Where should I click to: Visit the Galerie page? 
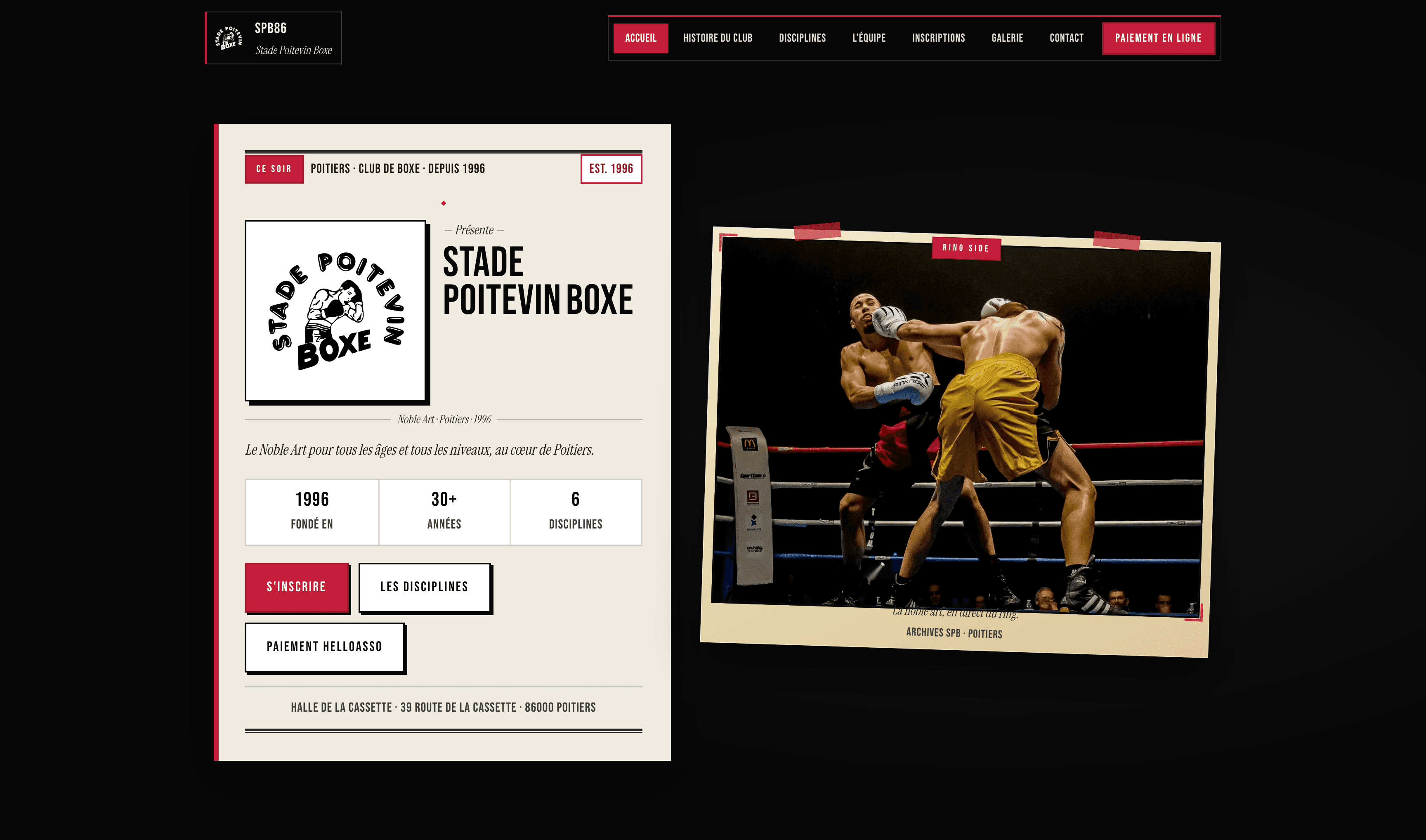tap(1007, 38)
